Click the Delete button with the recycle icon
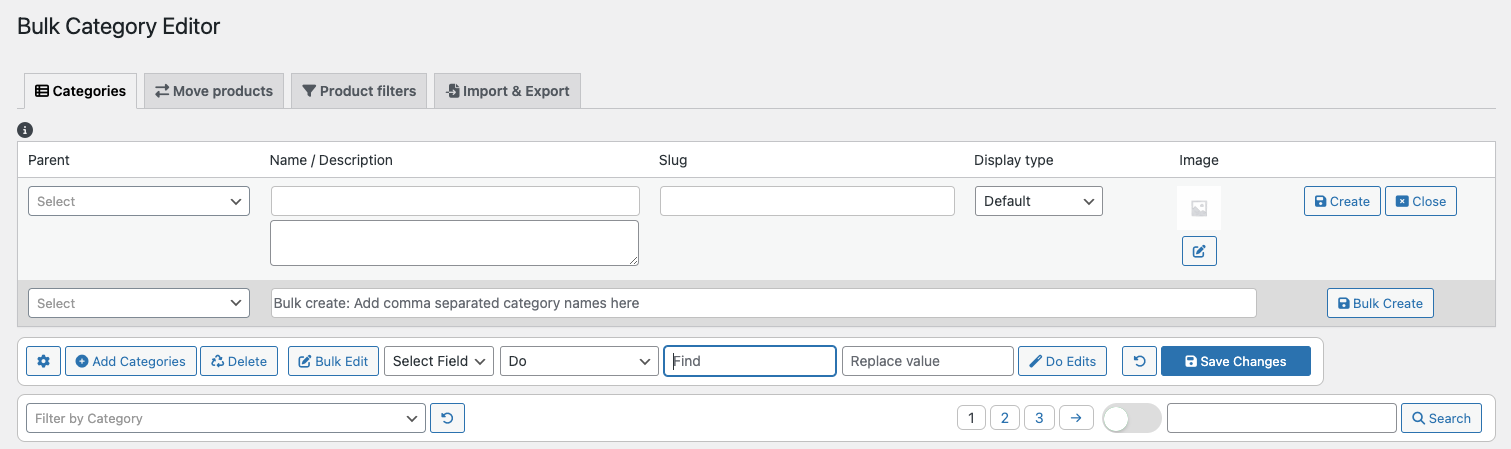The height and width of the screenshot is (449, 1511). pyautogui.click(x=239, y=361)
